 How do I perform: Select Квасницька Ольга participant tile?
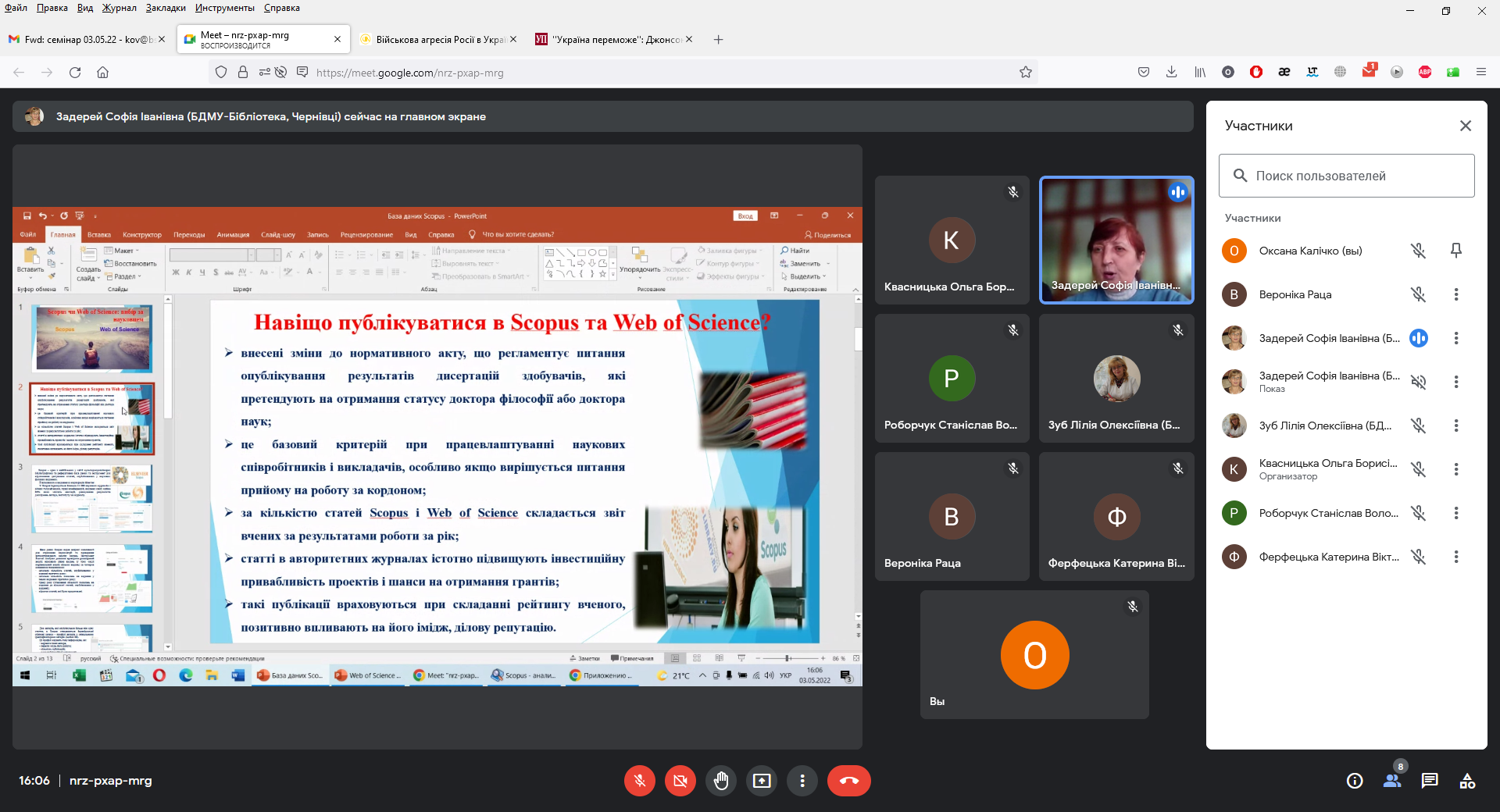(x=952, y=240)
